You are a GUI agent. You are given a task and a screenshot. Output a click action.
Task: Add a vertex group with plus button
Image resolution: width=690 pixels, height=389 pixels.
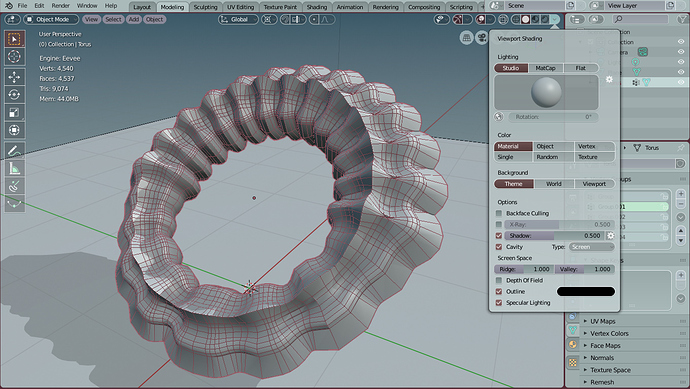tap(681, 194)
